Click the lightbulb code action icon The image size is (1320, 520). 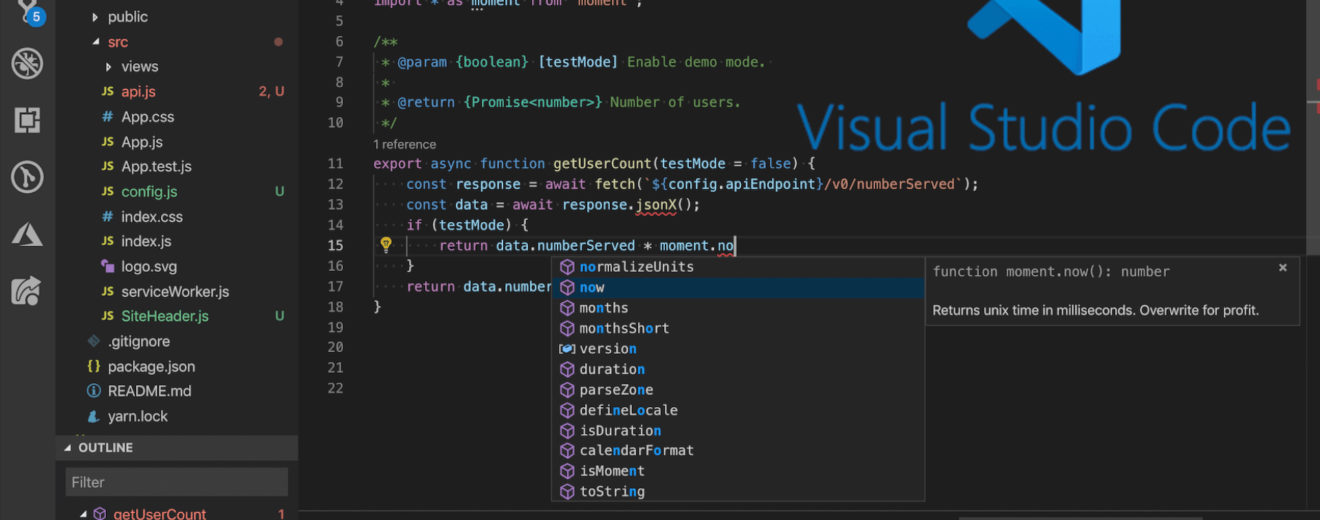click(x=385, y=245)
